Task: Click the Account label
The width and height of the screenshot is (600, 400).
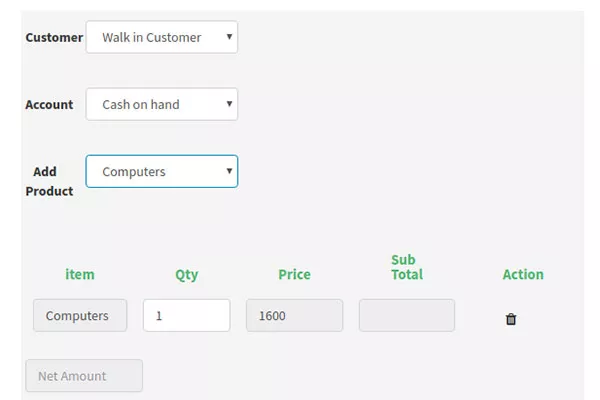Action: click(49, 104)
